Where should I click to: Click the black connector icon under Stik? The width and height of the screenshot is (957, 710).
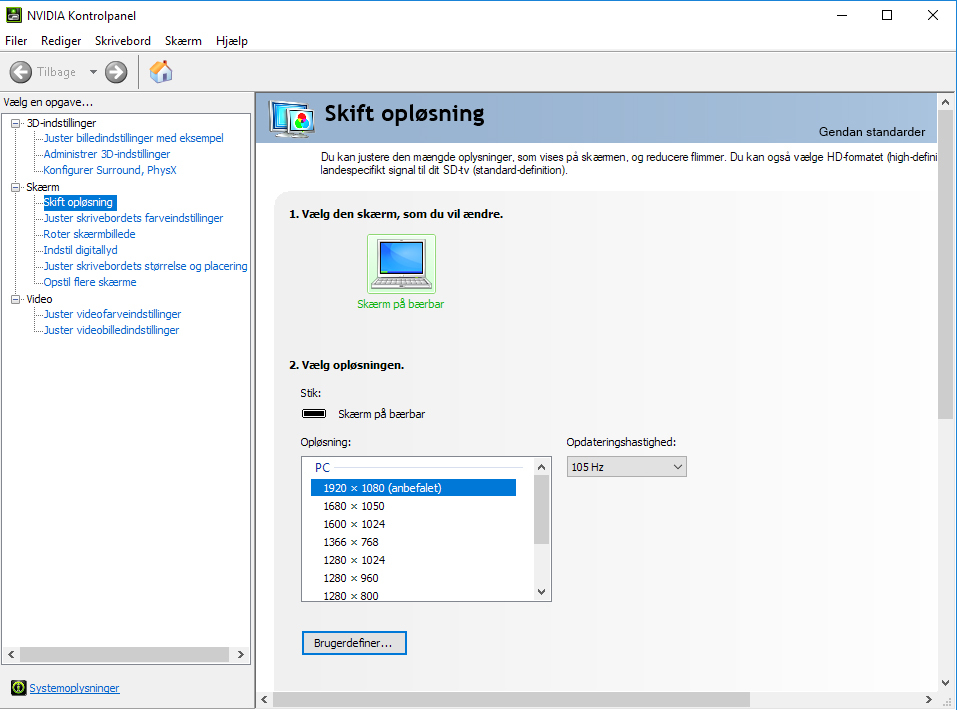(314, 413)
